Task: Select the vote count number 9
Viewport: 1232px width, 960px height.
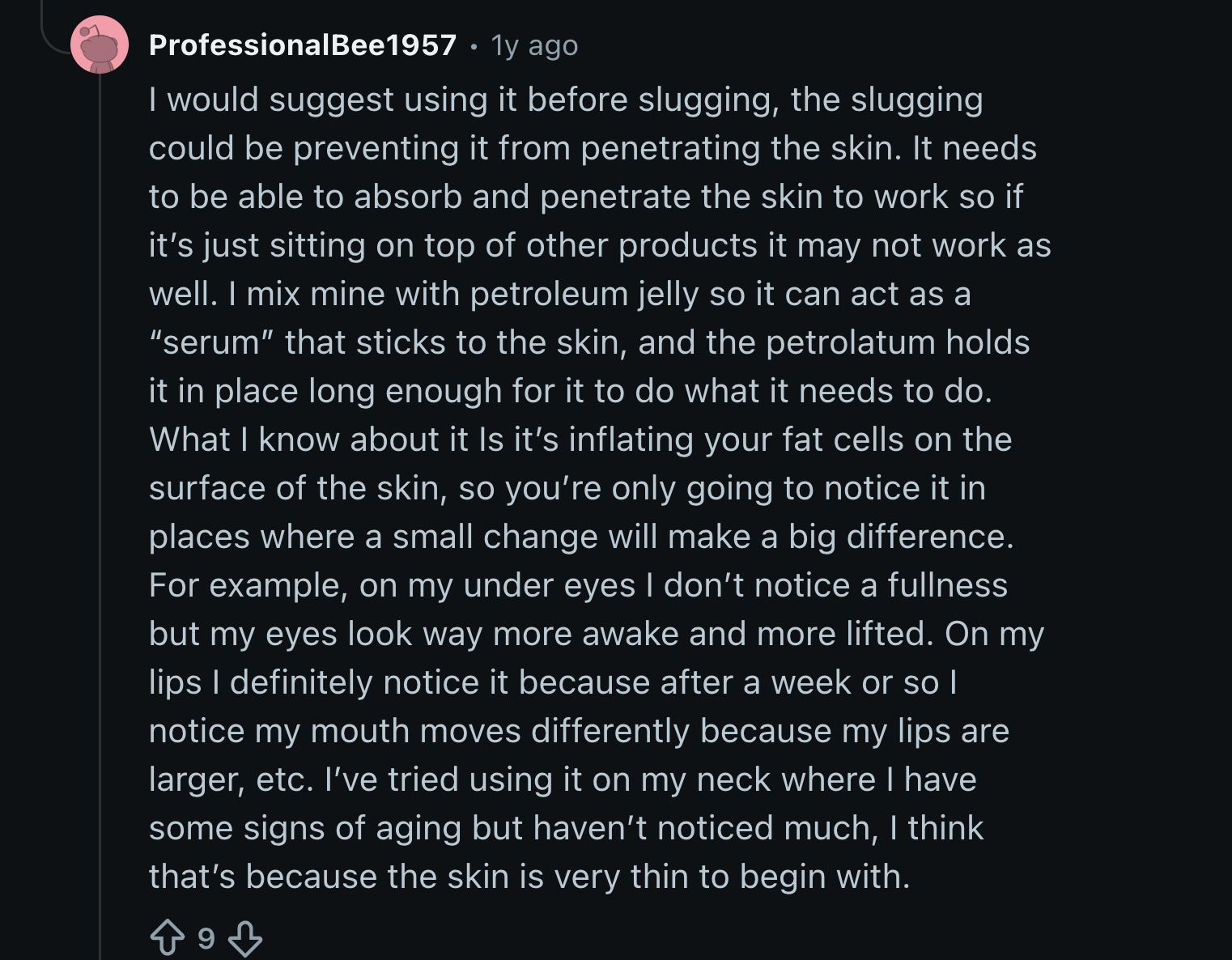Action: (206, 938)
